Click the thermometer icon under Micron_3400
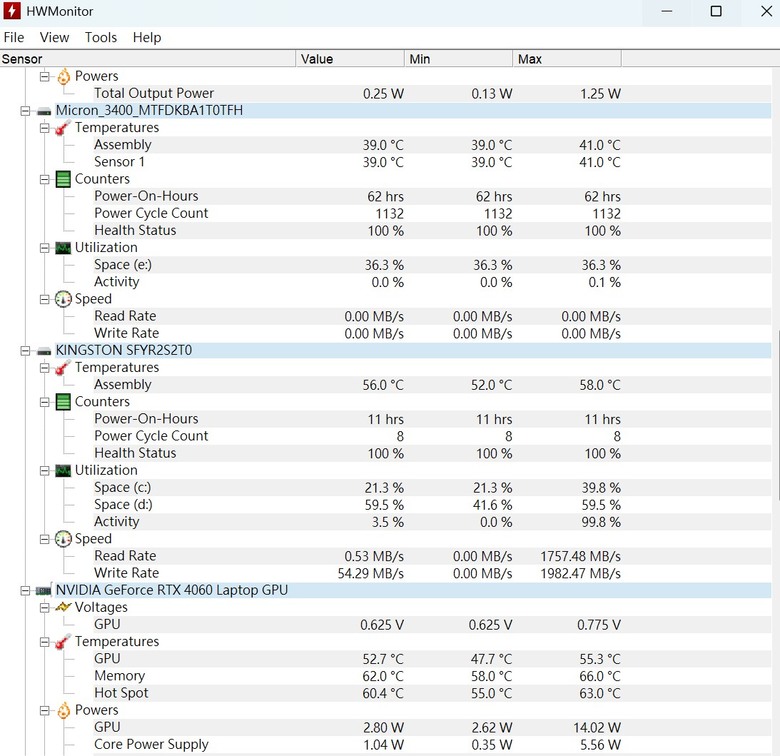 63,128
